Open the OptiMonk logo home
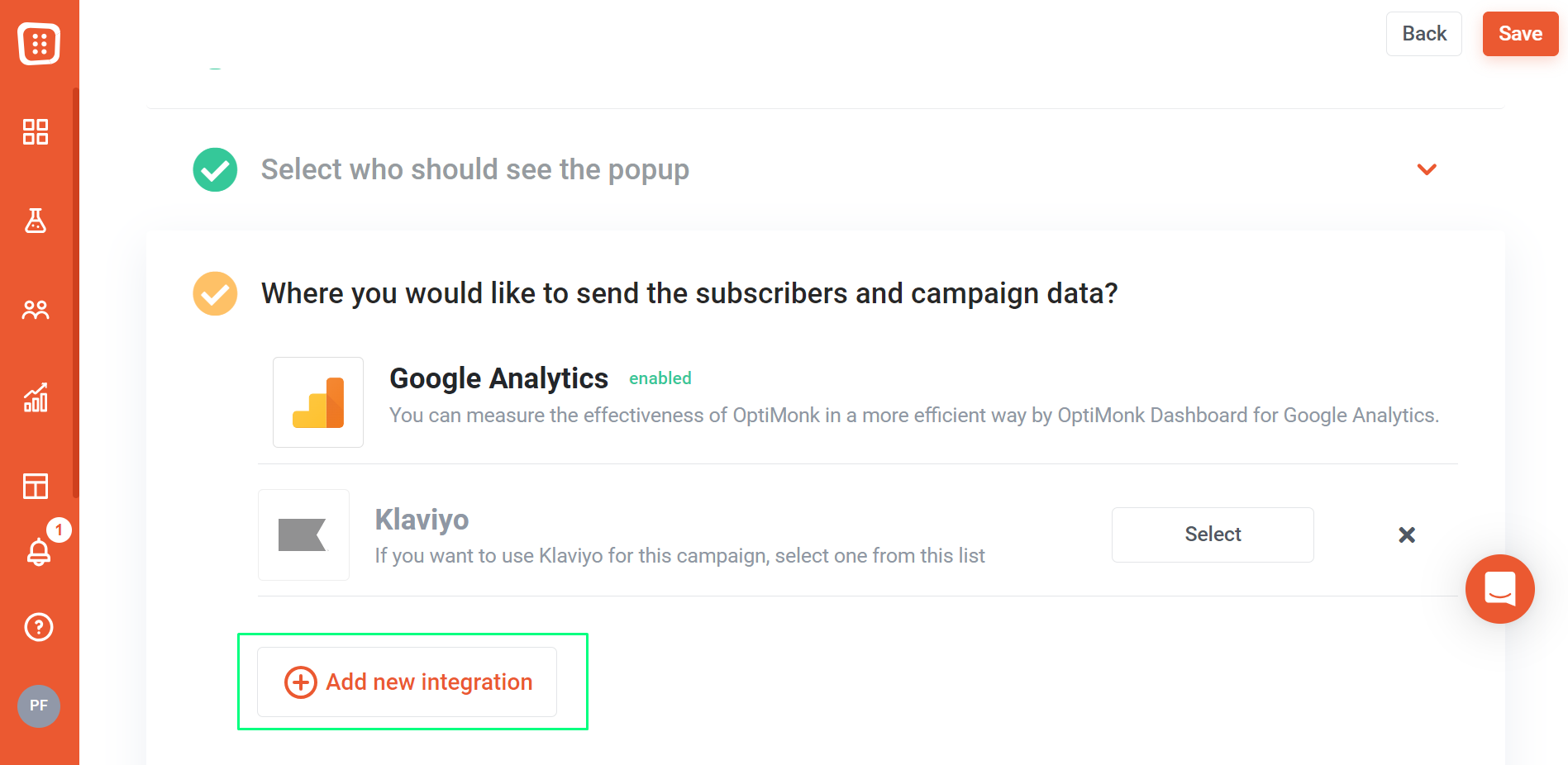 pos(39,44)
